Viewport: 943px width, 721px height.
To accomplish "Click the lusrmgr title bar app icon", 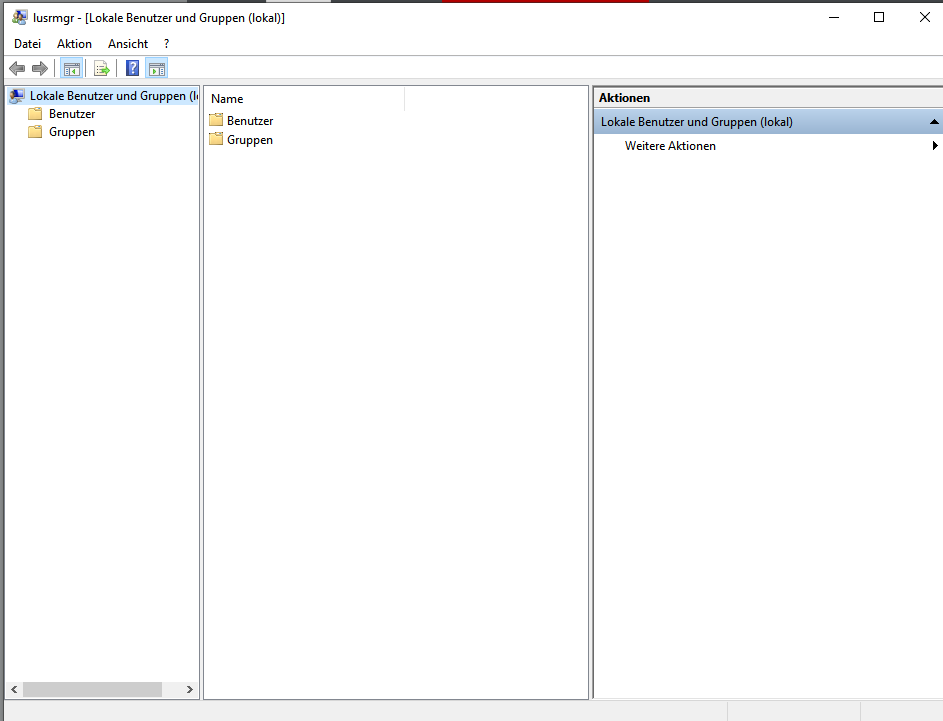I will coord(19,17).
